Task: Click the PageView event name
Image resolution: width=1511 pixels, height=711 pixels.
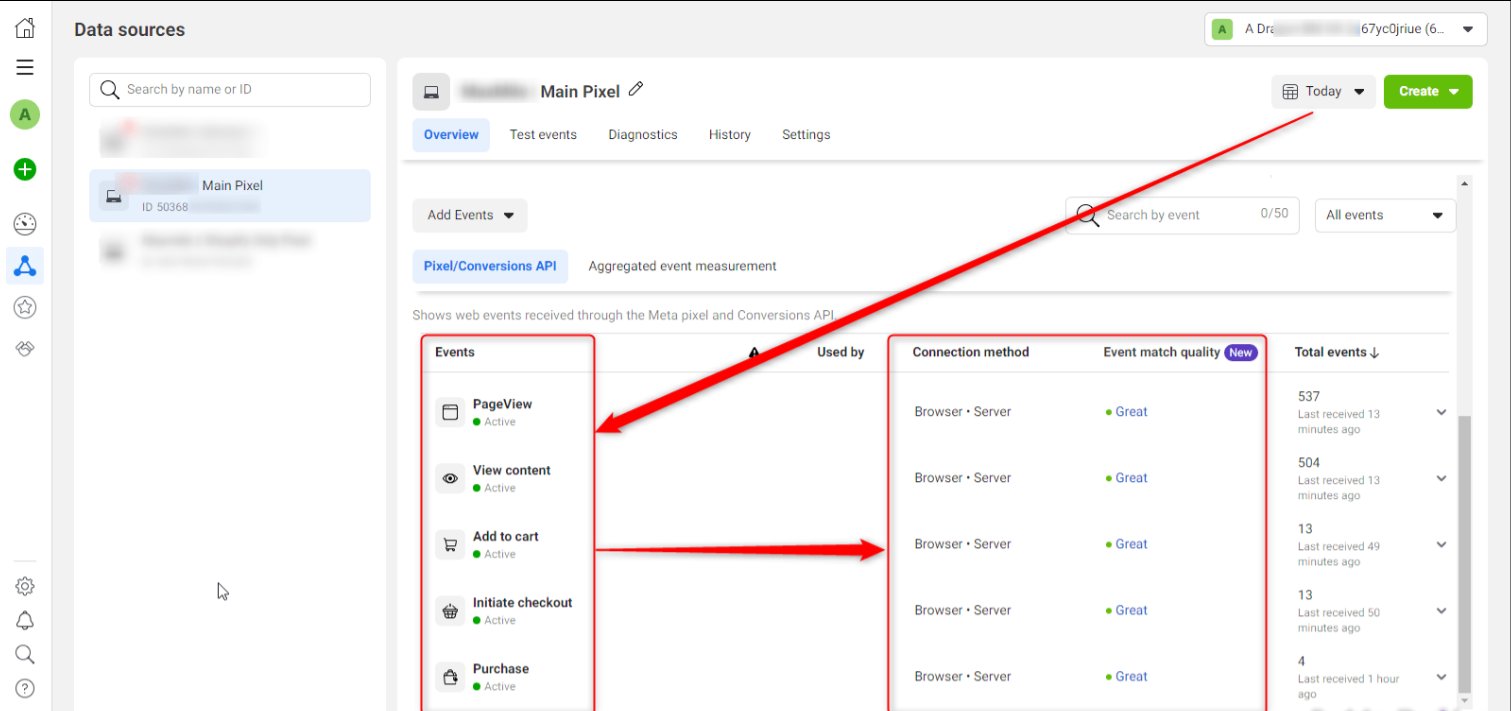Action: click(502, 404)
